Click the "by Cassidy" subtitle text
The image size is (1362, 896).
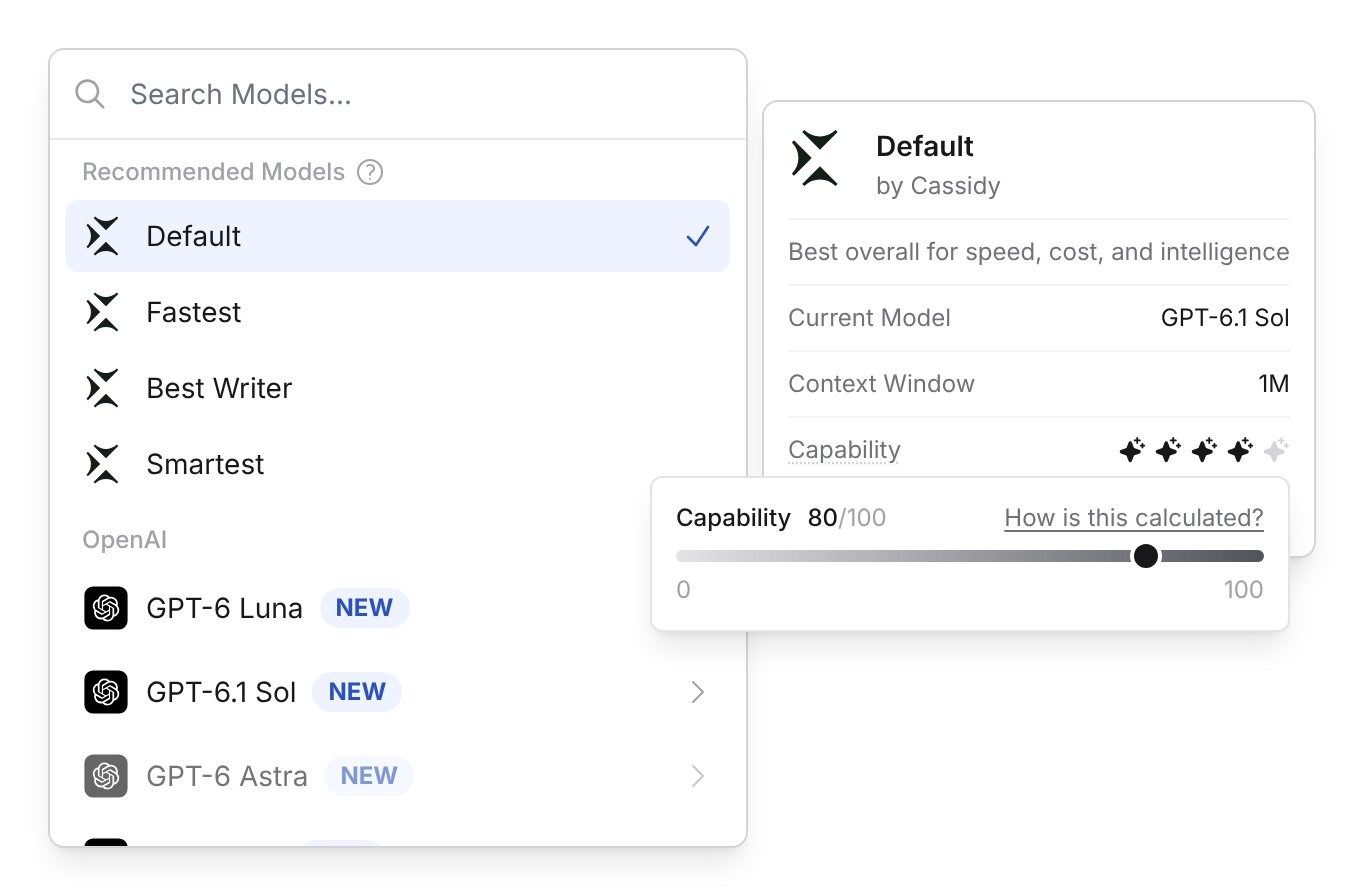pyautogui.click(x=938, y=186)
